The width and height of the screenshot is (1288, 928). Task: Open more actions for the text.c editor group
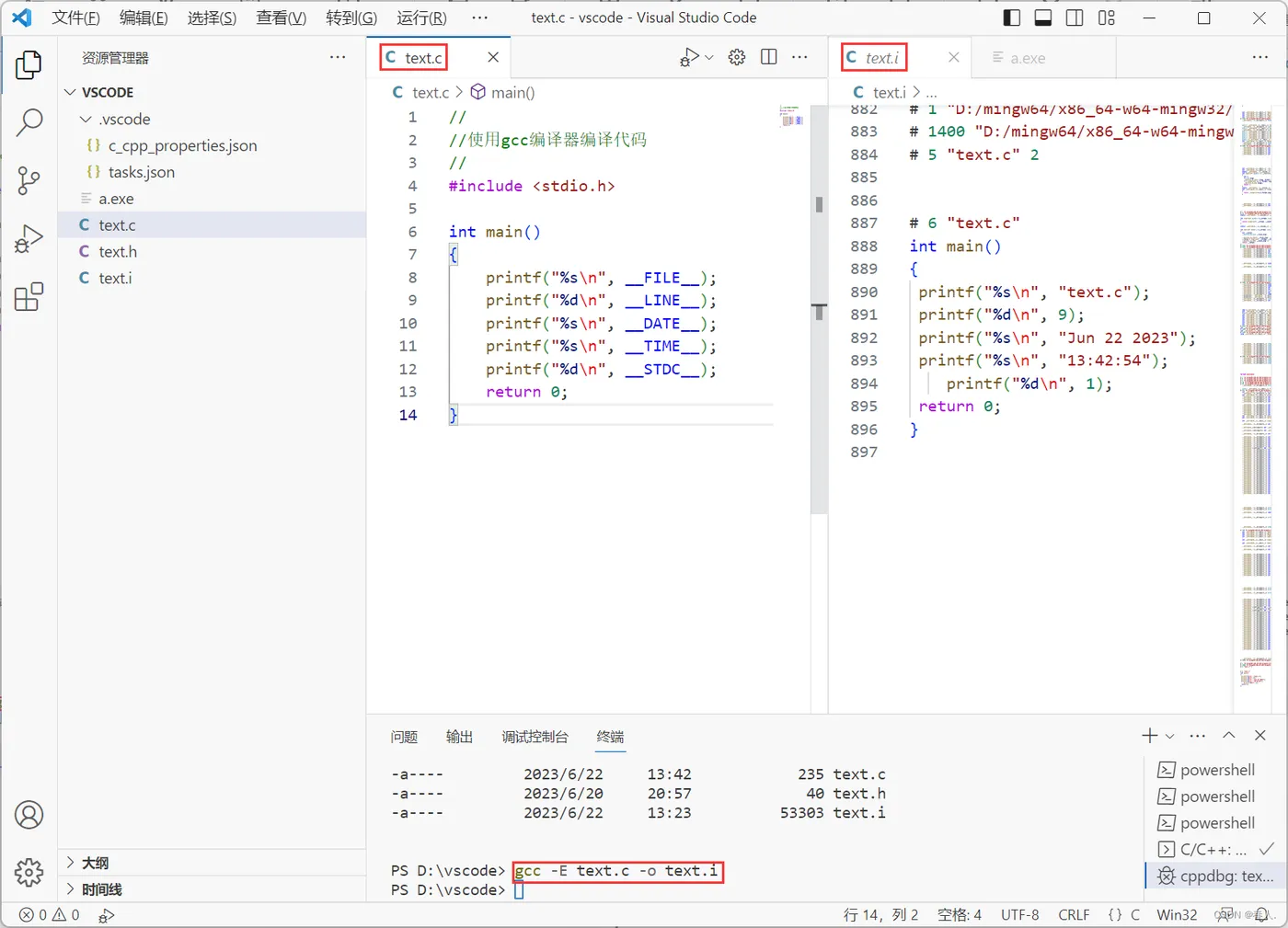pyautogui.click(x=799, y=57)
